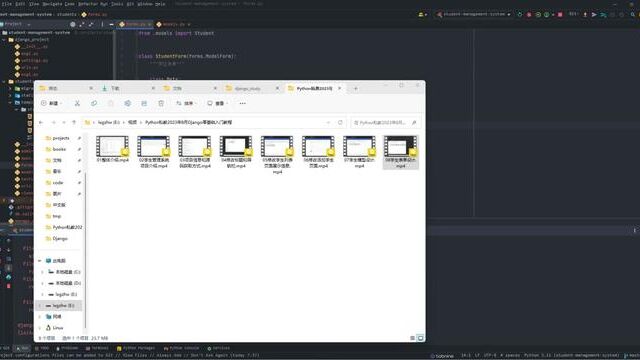Image resolution: width=640 pixels, height=360 pixels.
Task: Open the Django folder in quick access
Action: pyautogui.click(x=60, y=238)
